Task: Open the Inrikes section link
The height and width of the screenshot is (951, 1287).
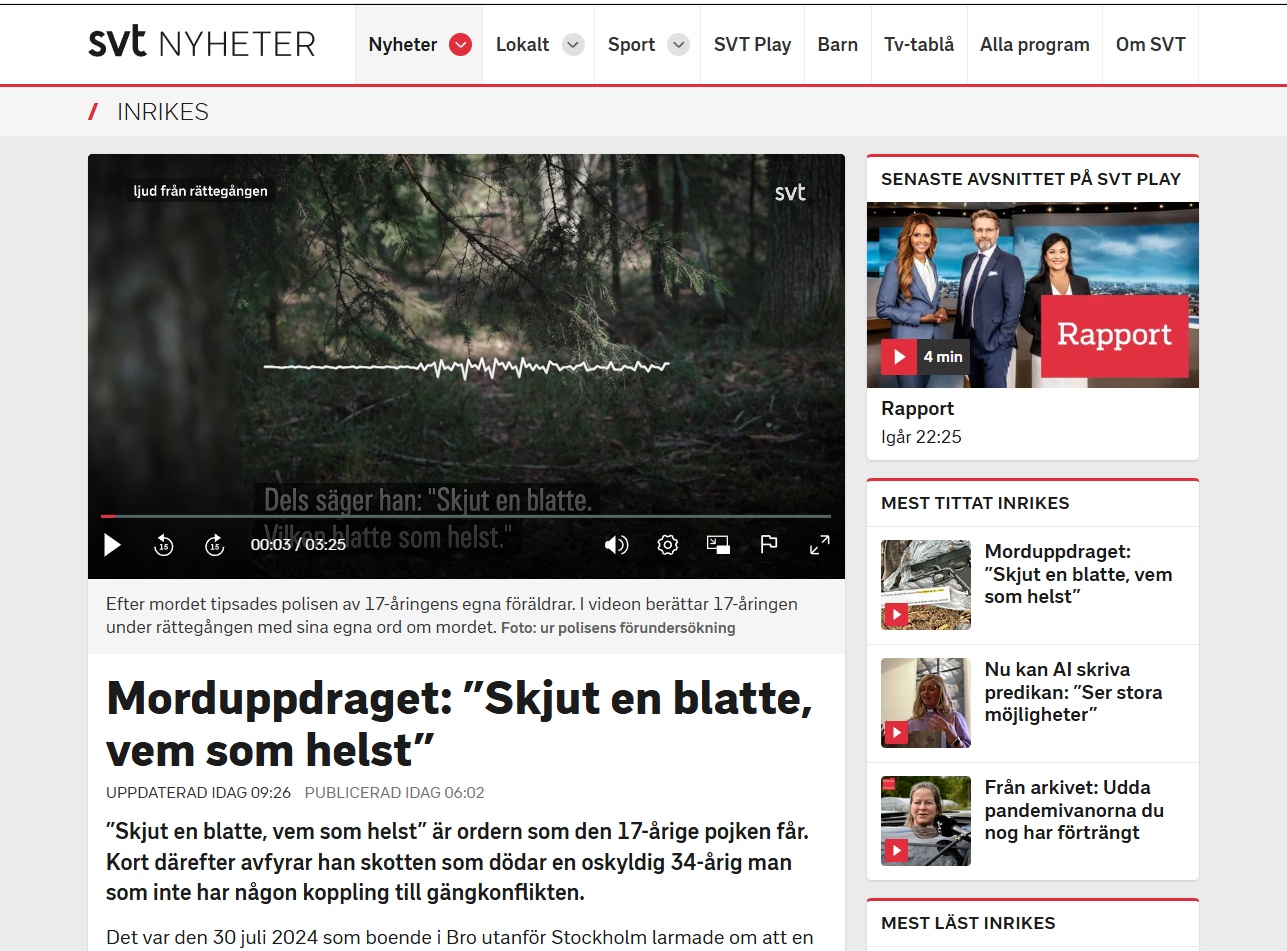Action: click(x=162, y=112)
